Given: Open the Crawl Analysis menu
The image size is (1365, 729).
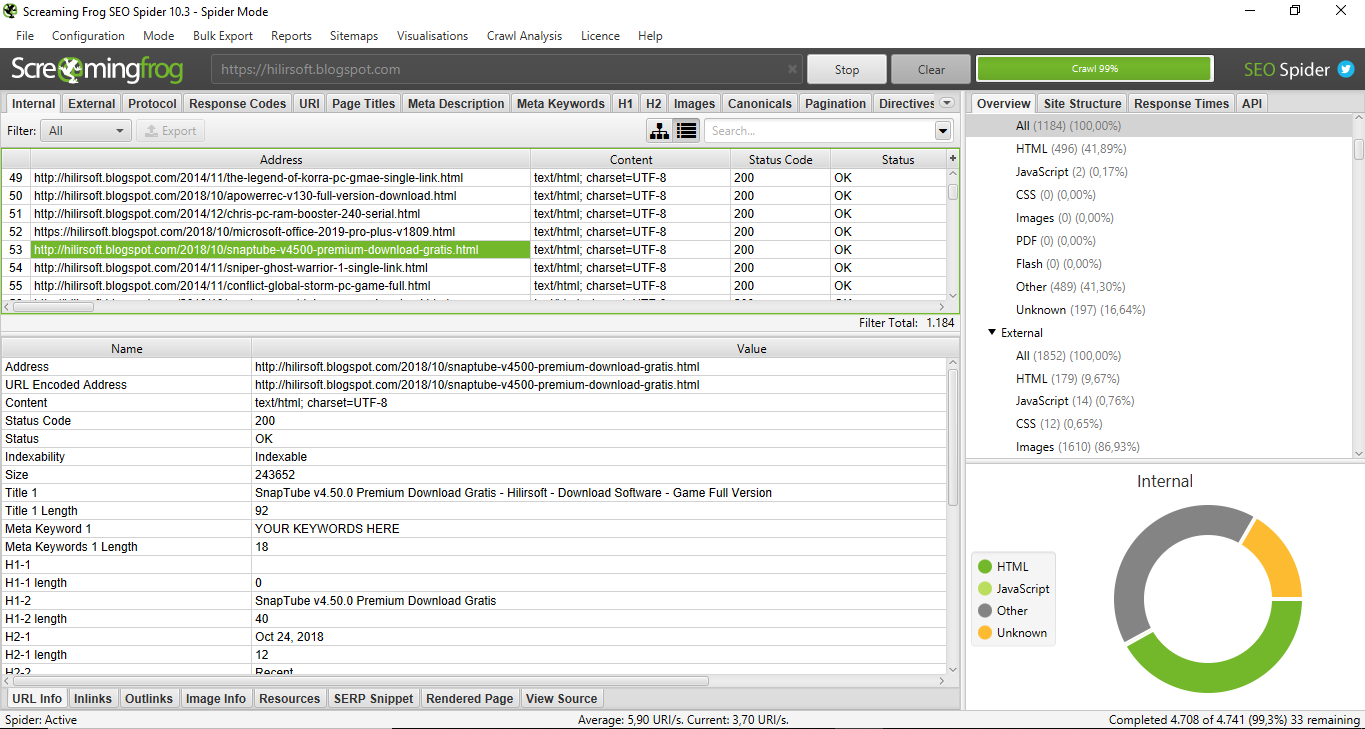Looking at the screenshot, I should (x=524, y=35).
